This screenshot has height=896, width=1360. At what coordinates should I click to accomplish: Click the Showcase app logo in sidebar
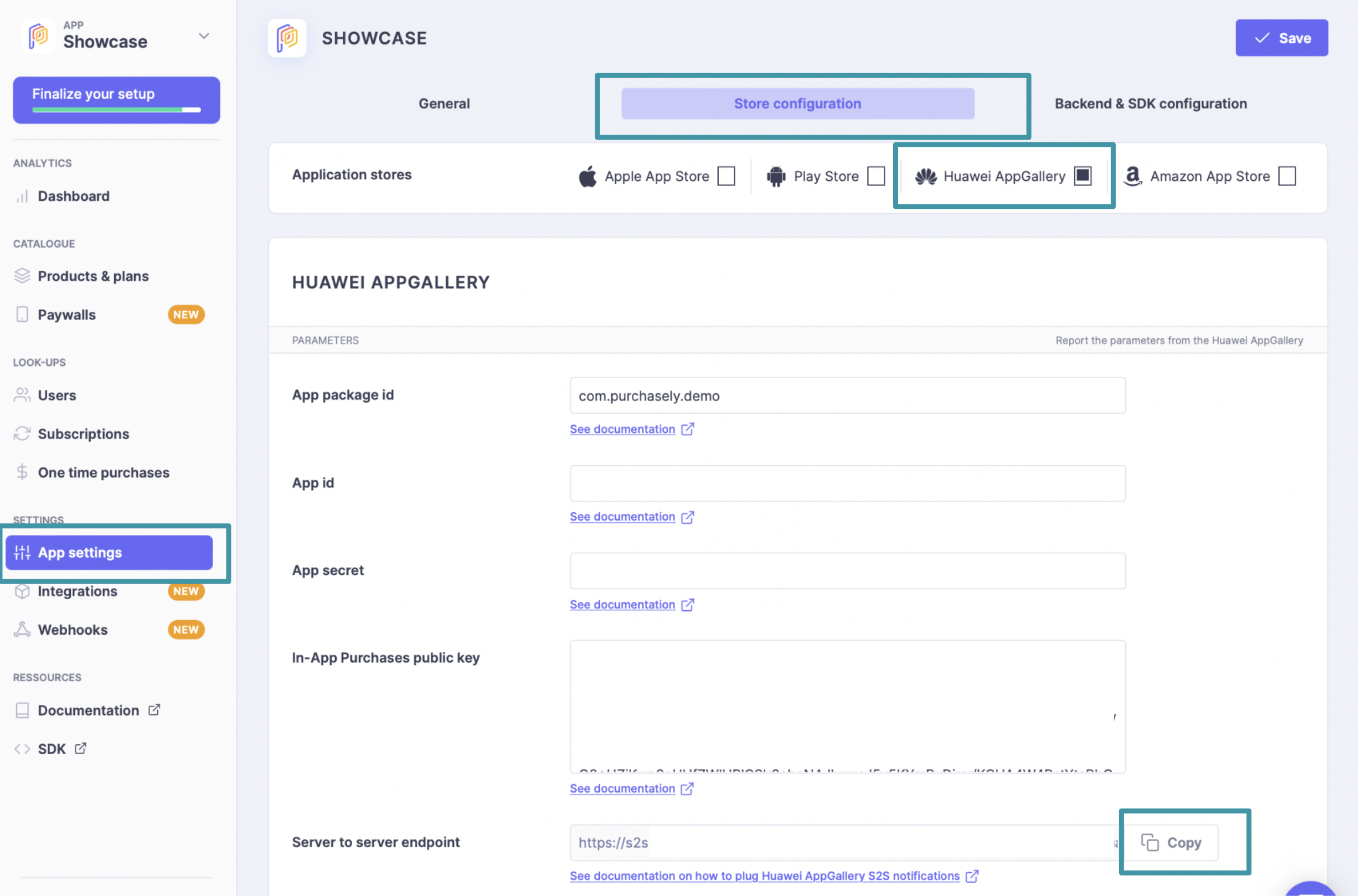[38, 36]
